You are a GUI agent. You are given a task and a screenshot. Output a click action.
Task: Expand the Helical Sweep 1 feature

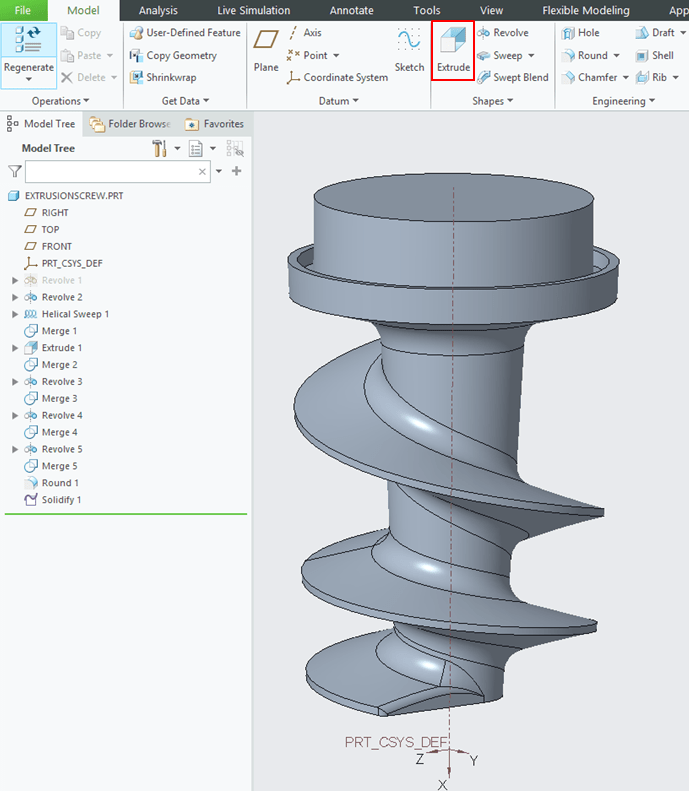[15, 314]
